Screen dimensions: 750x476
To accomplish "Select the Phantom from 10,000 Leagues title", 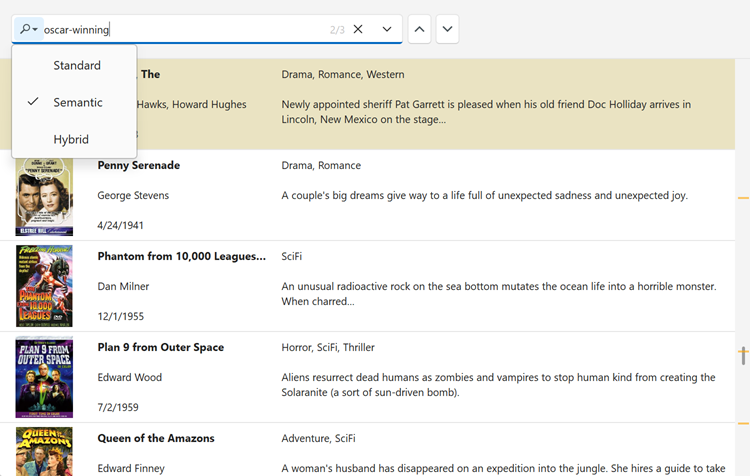I will [182, 256].
